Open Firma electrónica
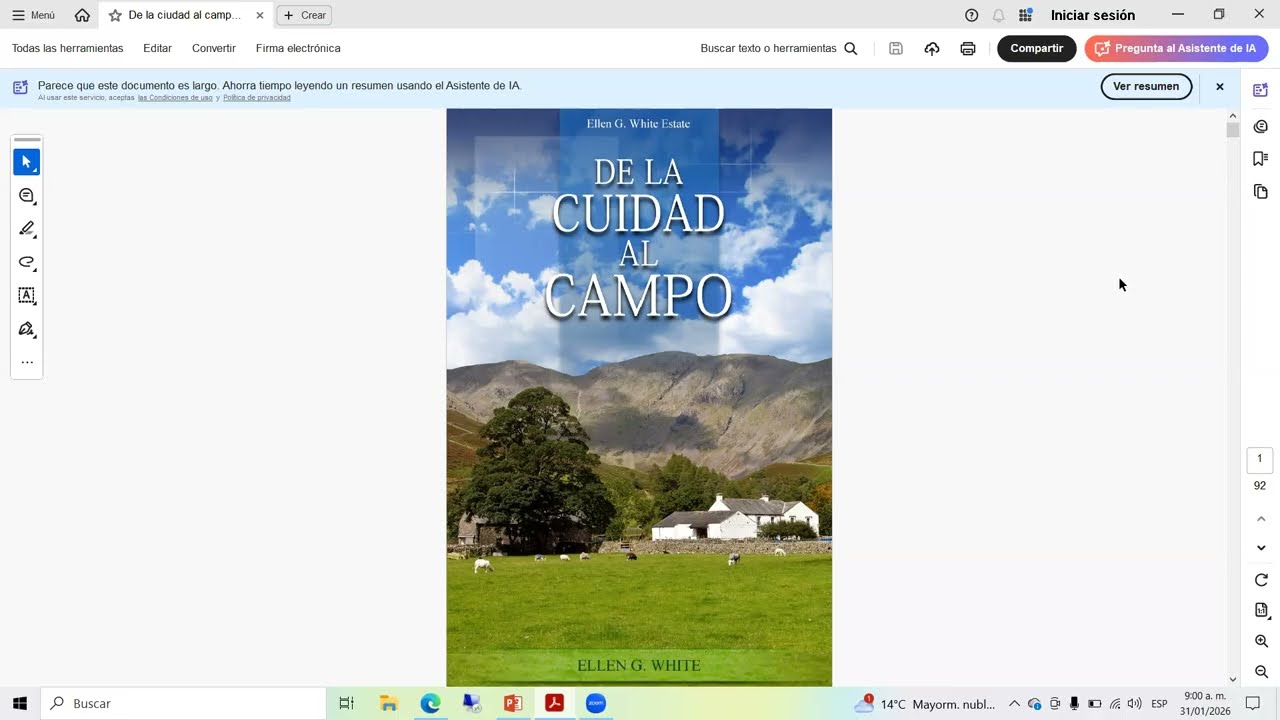This screenshot has height=720, width=1280. pos(298,48)
